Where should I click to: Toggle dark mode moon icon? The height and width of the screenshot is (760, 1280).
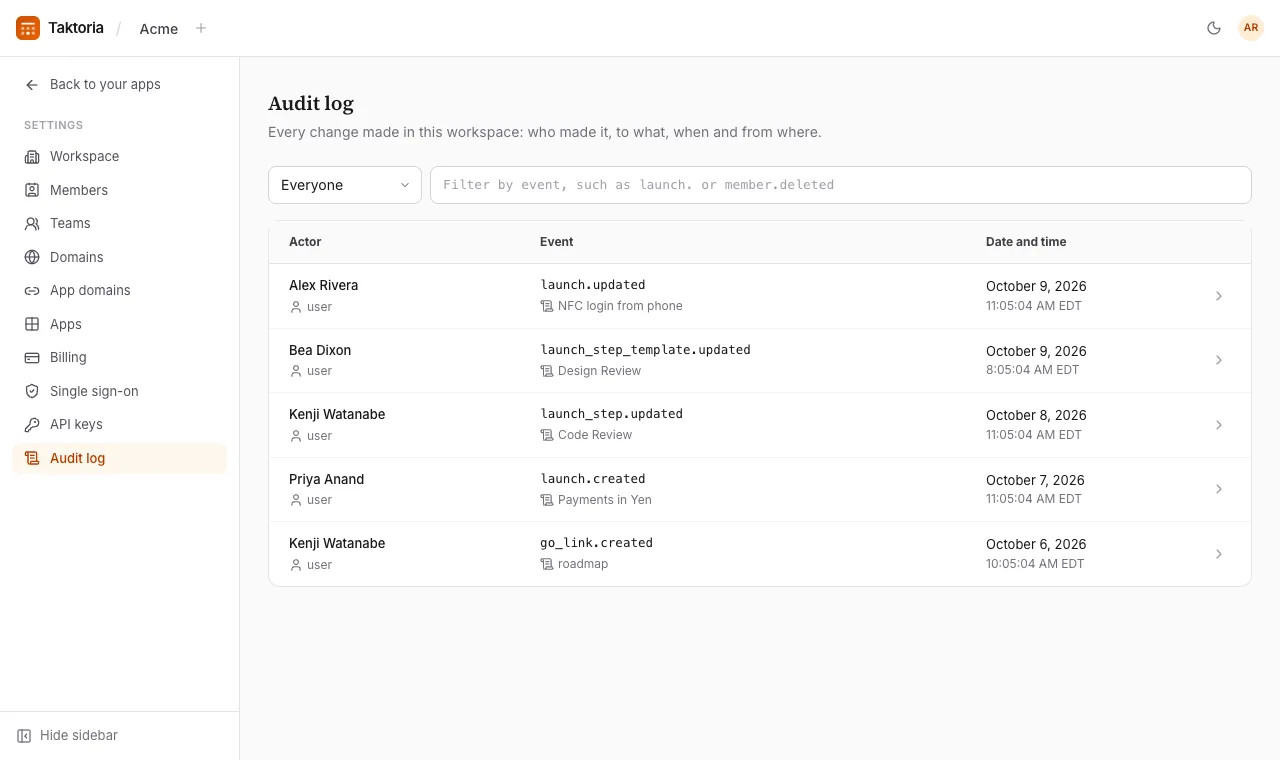click(1214, 28)
